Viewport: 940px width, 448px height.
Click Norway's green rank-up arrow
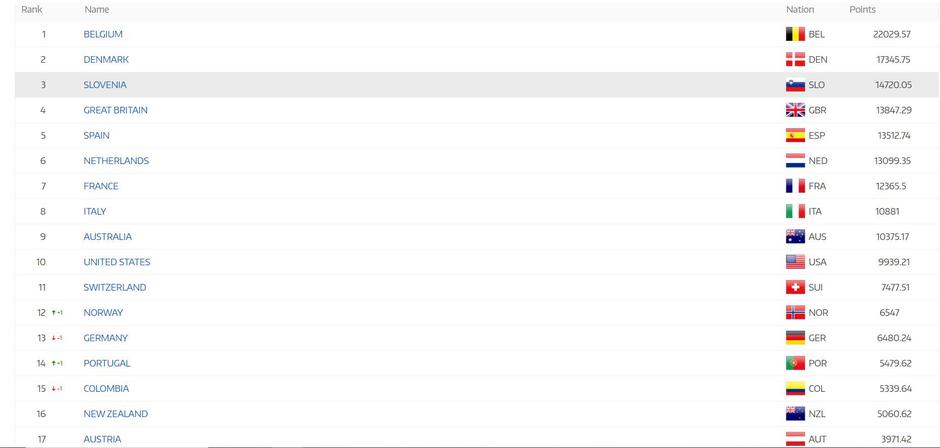(x=54, y=313)
